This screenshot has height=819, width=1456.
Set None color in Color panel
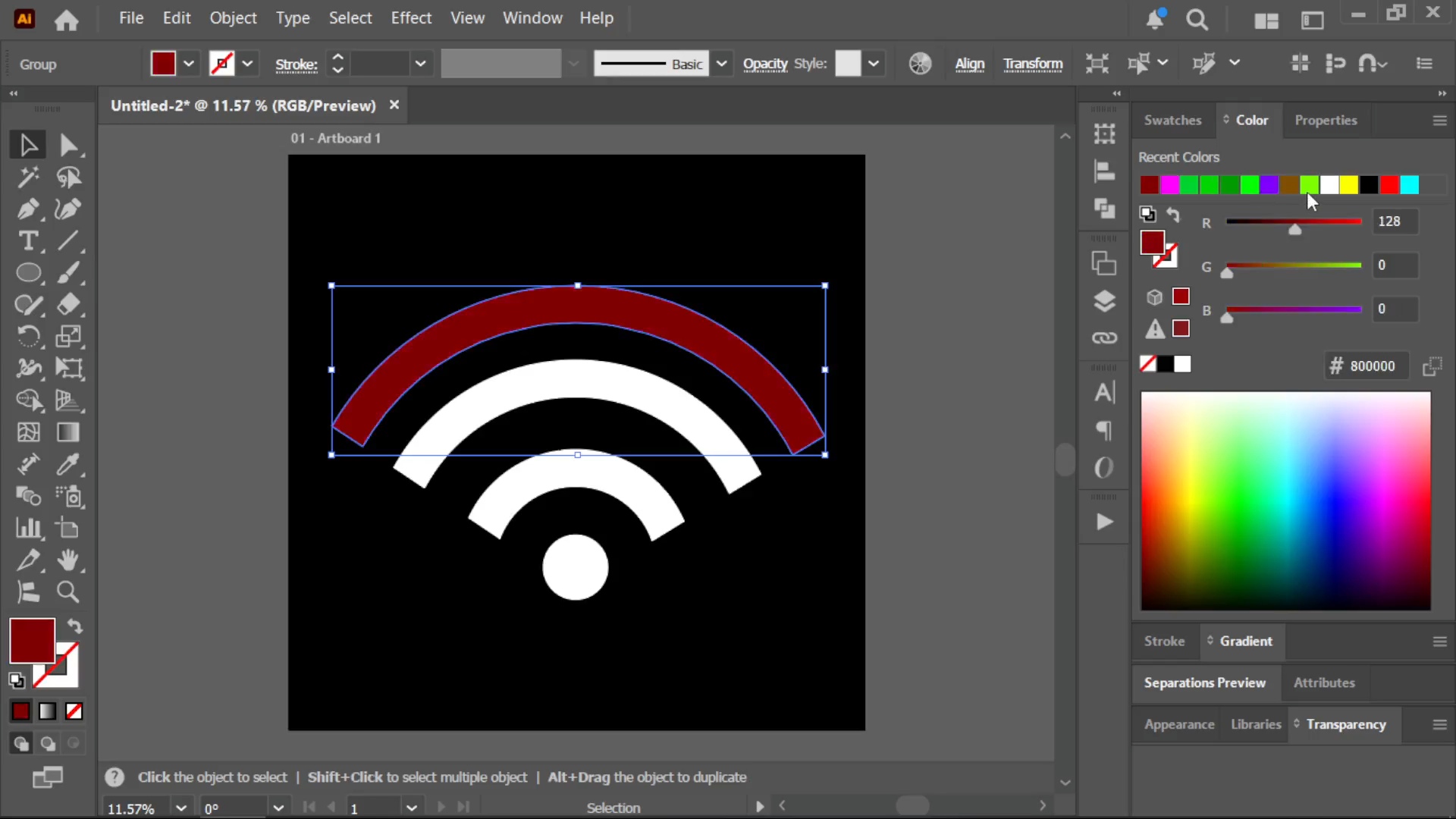click(1148, 364)
